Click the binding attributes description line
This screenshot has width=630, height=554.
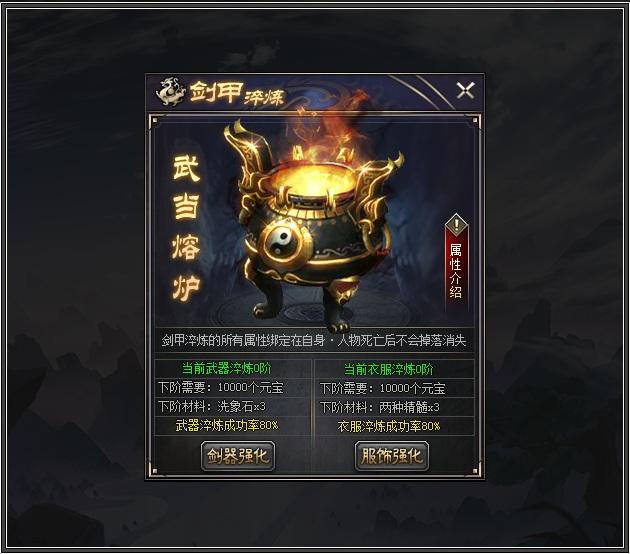[314, 341]
